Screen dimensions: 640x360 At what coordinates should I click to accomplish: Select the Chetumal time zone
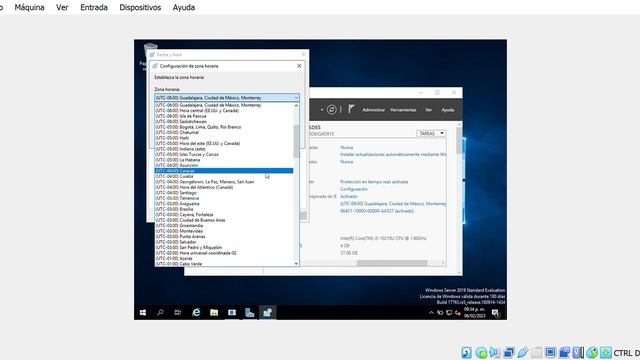tap(224, 132)
